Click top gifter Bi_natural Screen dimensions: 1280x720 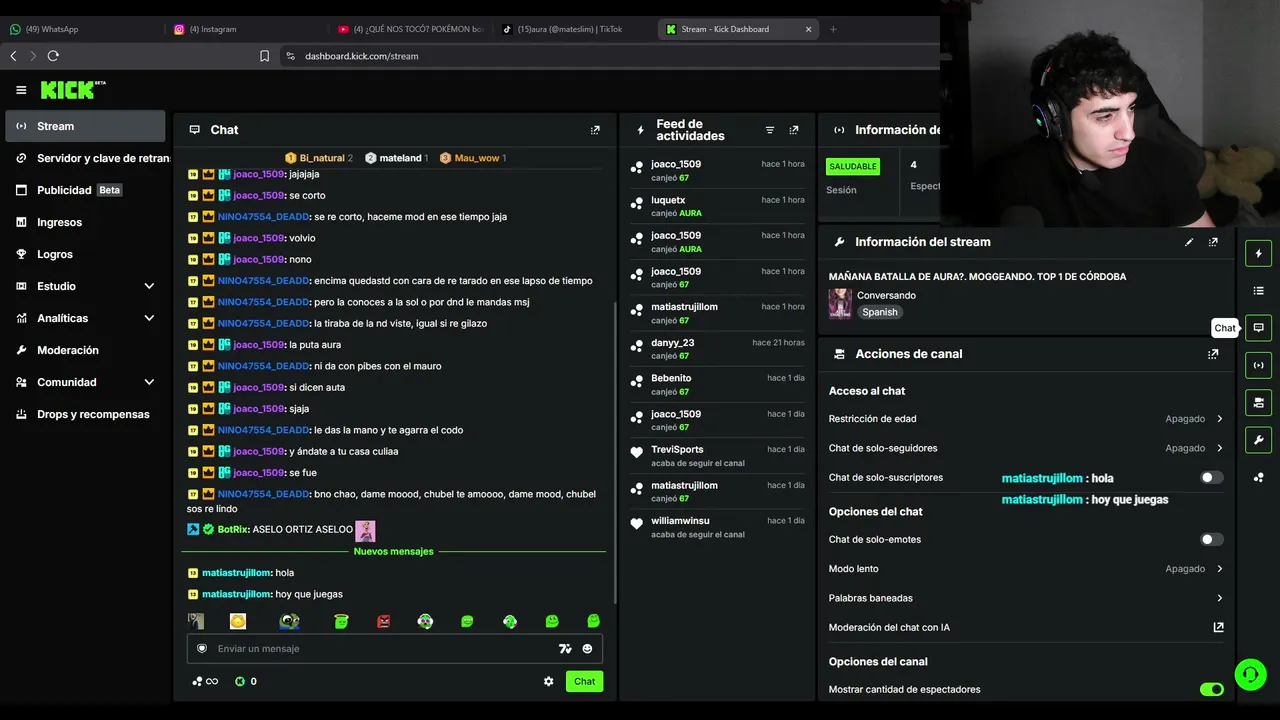coord(322,158)
